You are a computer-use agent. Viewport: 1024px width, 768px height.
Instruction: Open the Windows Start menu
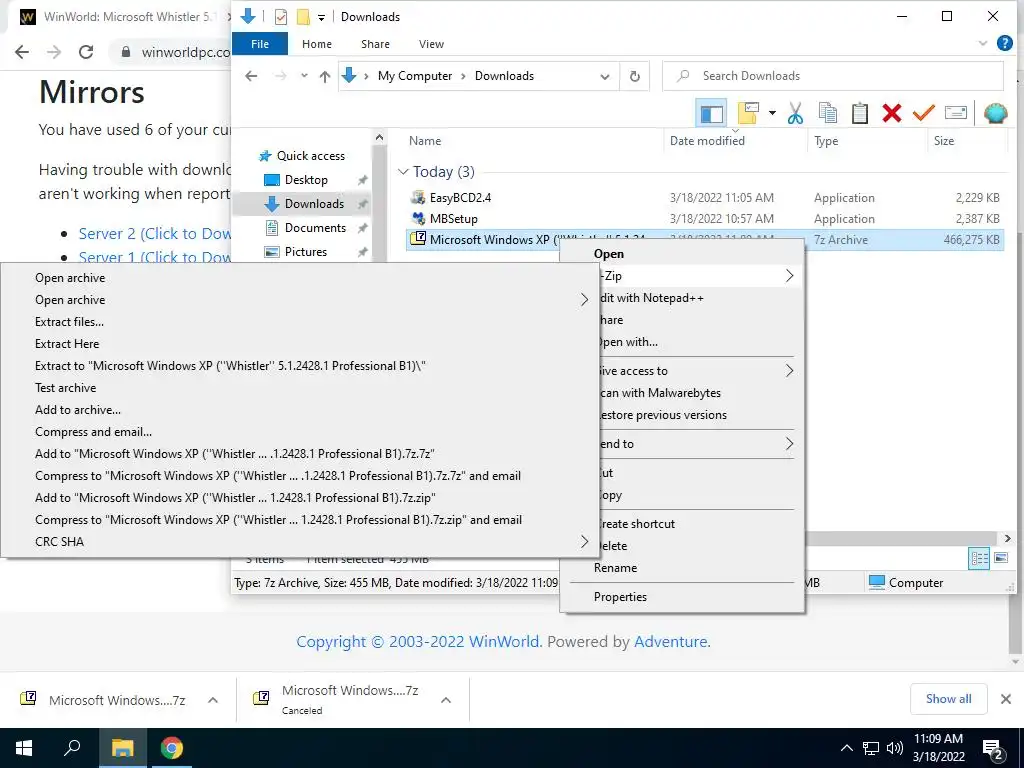pos(24,748)
